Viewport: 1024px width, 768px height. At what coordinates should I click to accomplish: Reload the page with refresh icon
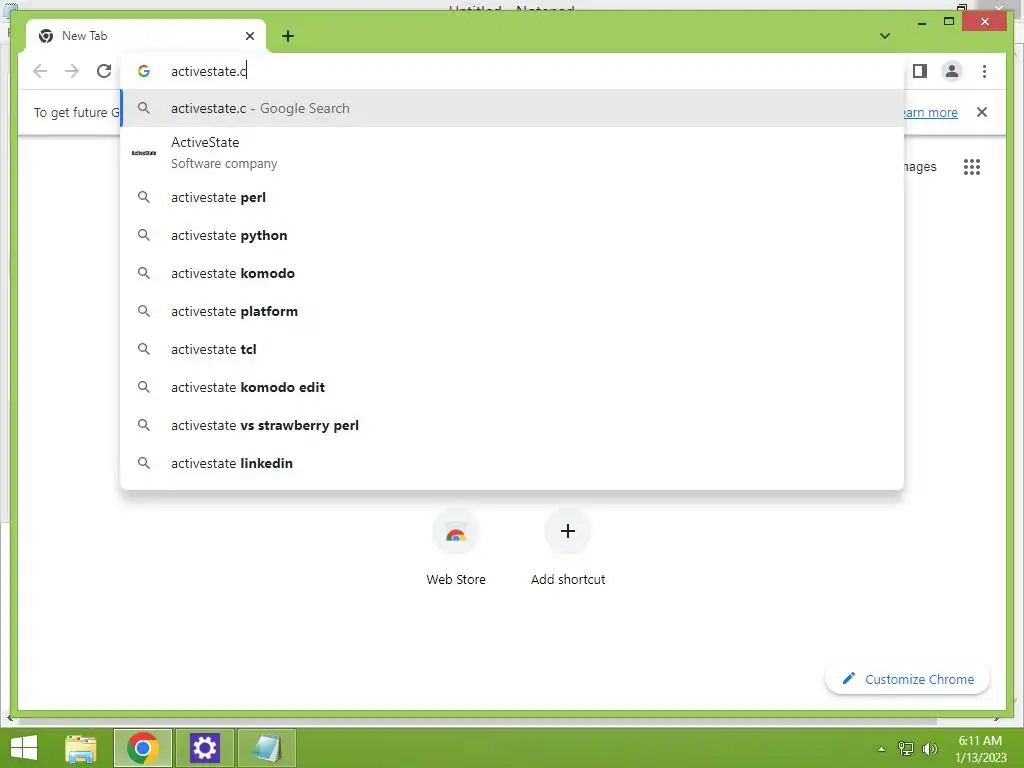[104, 71]
